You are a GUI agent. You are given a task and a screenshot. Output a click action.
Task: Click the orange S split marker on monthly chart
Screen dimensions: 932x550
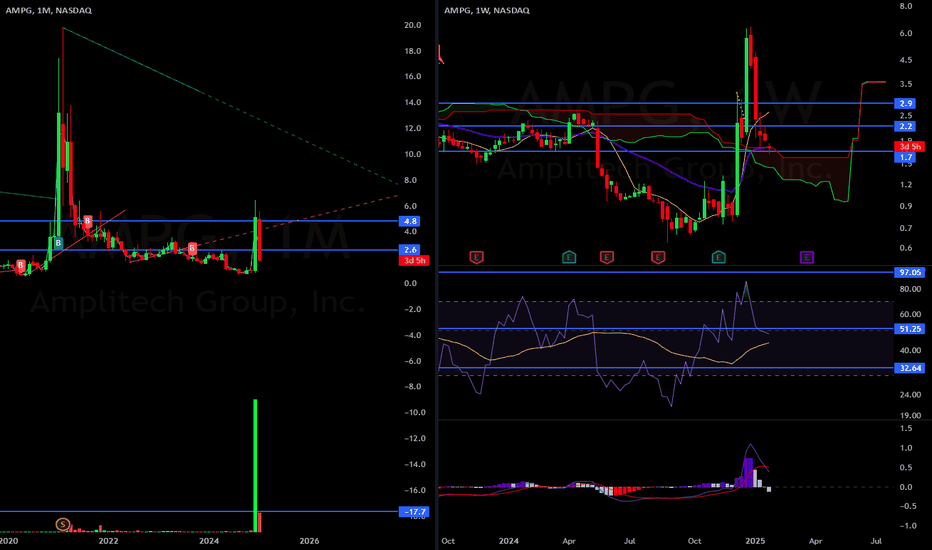coord(62,524)
